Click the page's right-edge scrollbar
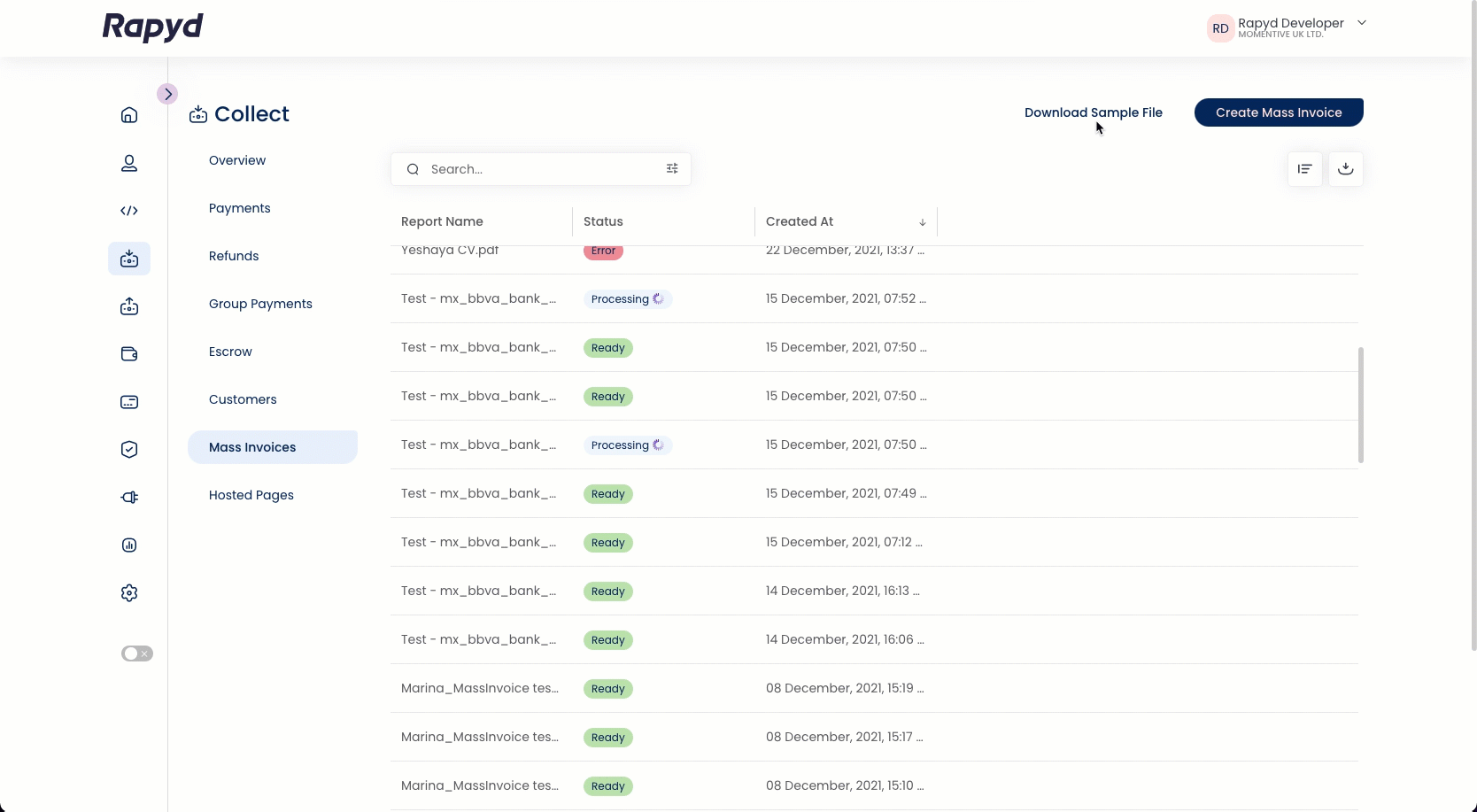 [1473, 326]
